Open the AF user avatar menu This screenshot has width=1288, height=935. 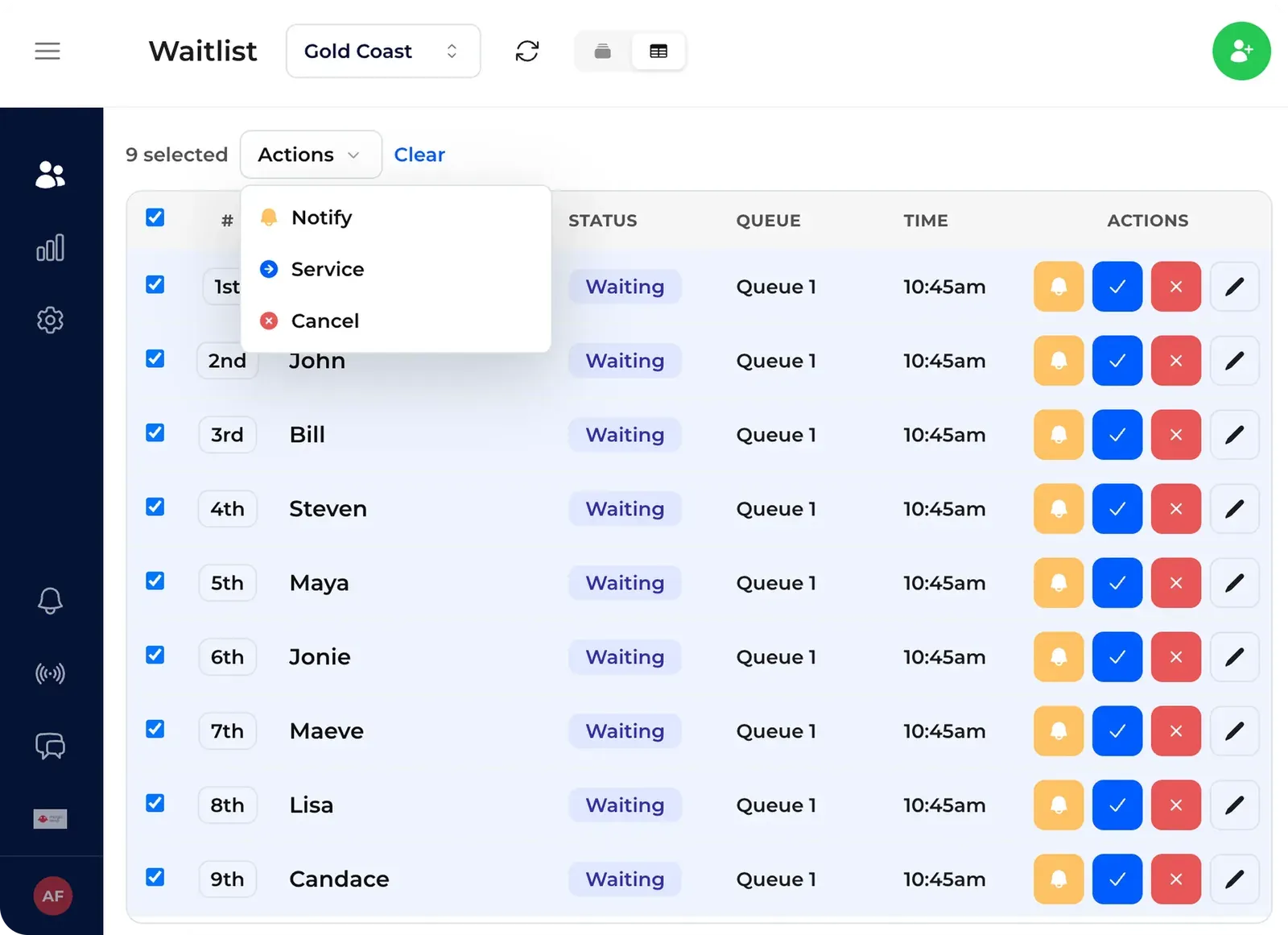click(x=53, y=896)
